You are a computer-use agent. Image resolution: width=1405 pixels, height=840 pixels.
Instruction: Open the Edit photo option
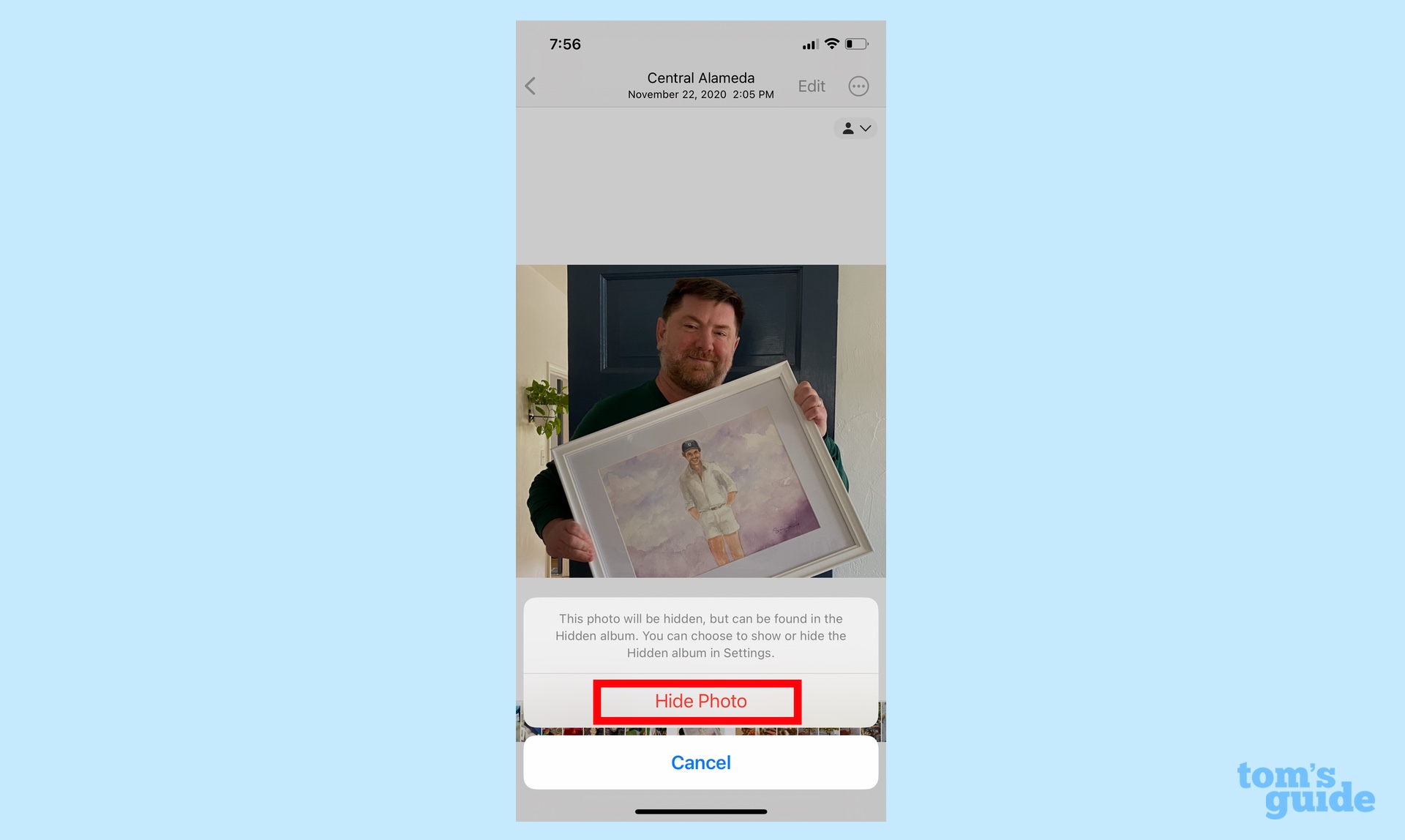click(x=811, y=85)
